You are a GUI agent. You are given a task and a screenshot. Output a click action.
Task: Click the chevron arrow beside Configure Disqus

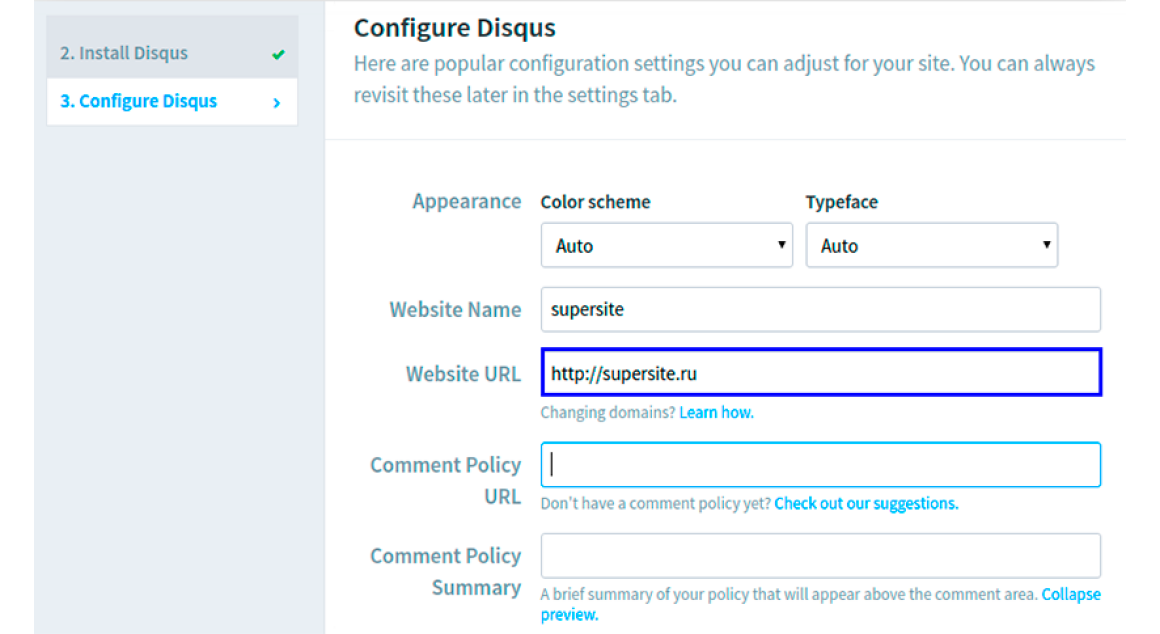277,103
